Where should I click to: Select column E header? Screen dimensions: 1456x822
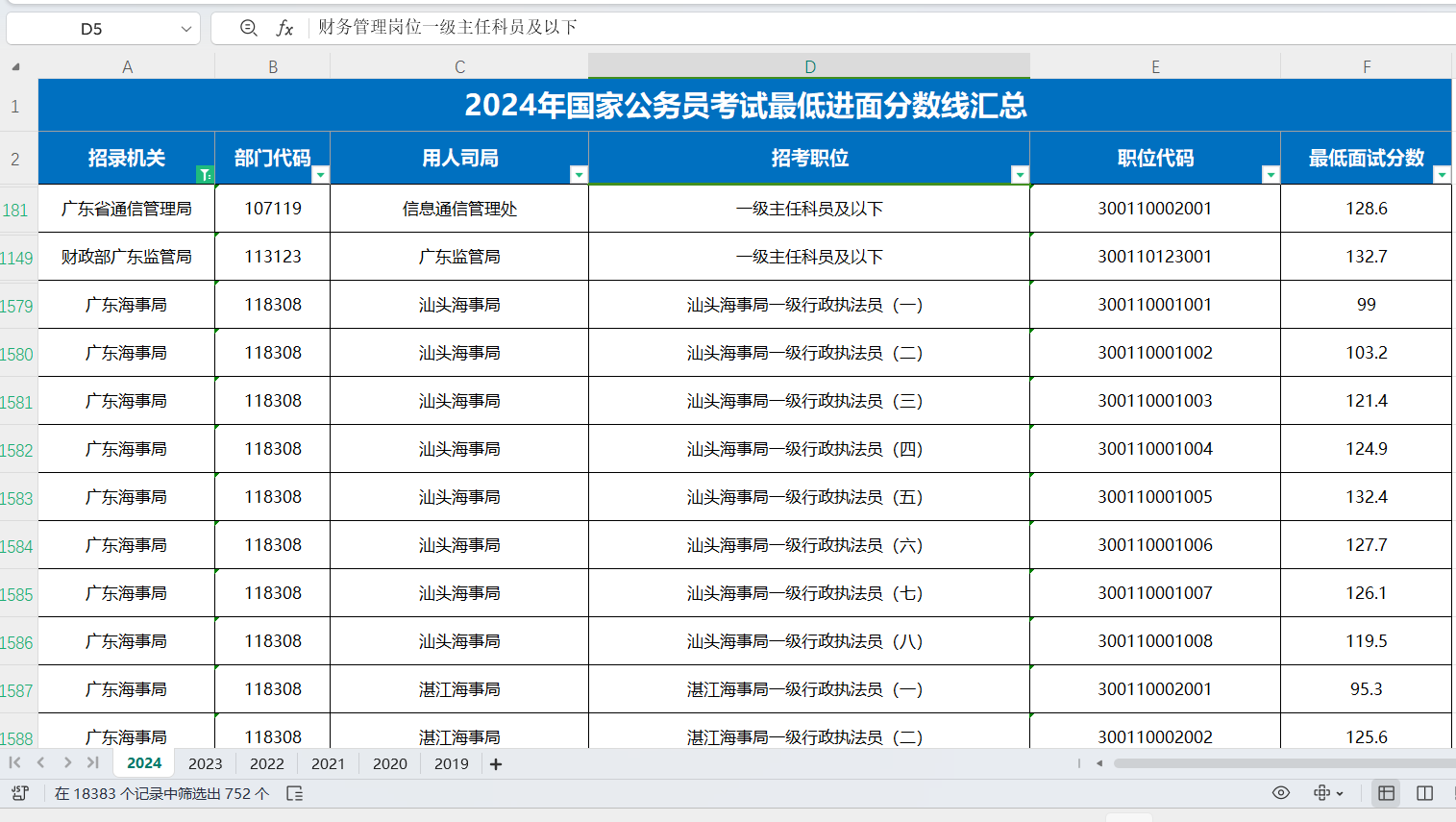point(1155,66)
